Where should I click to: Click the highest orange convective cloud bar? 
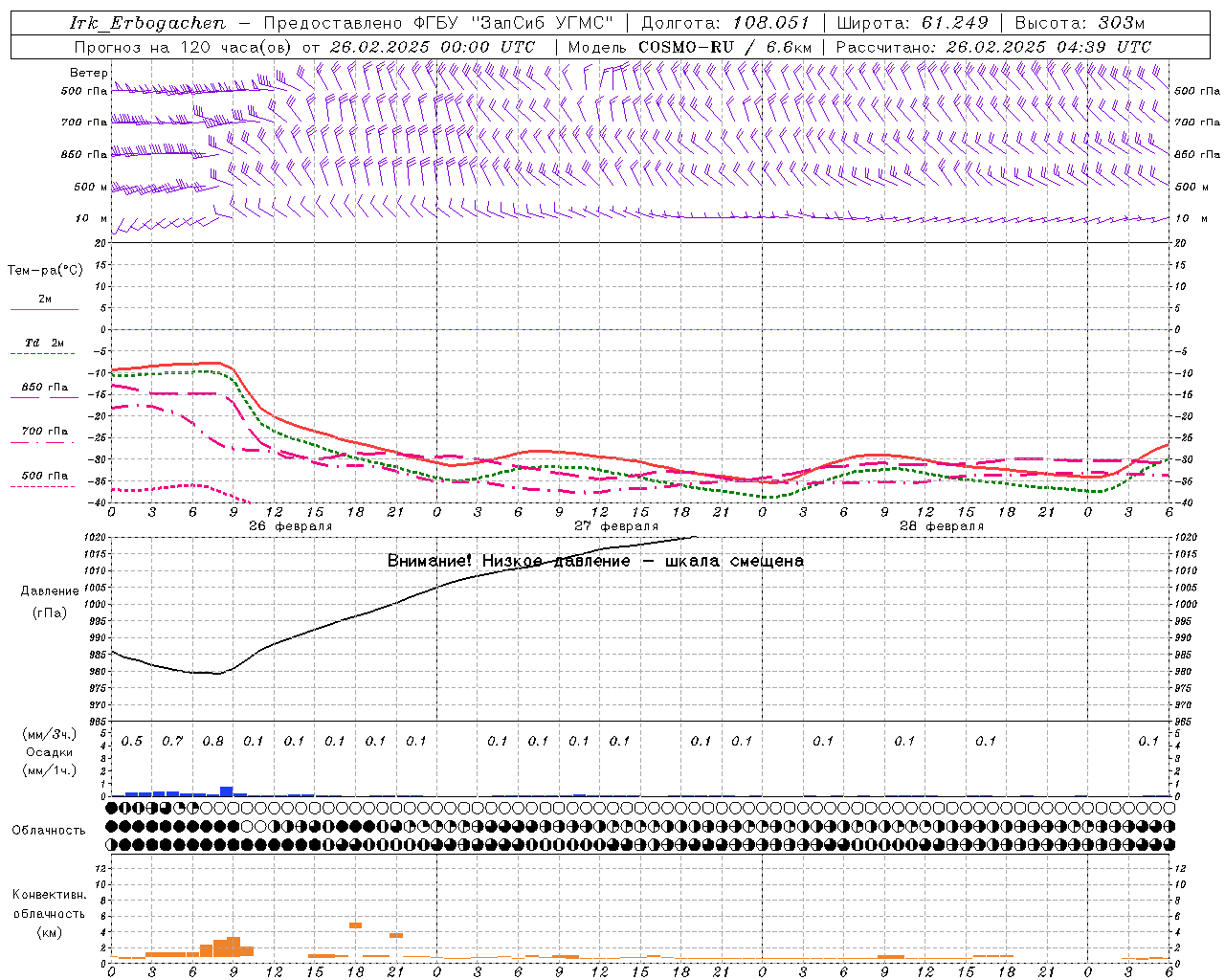click(x=355, y=925)
